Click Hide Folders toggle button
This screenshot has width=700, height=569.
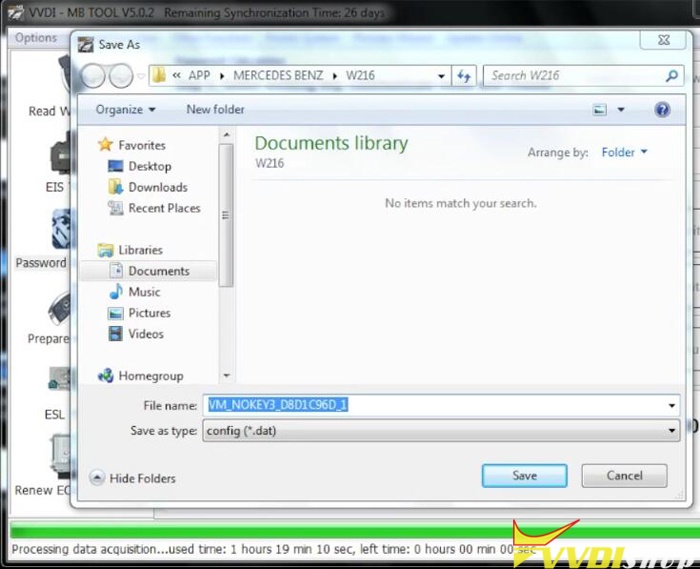(x=133, y=478)
